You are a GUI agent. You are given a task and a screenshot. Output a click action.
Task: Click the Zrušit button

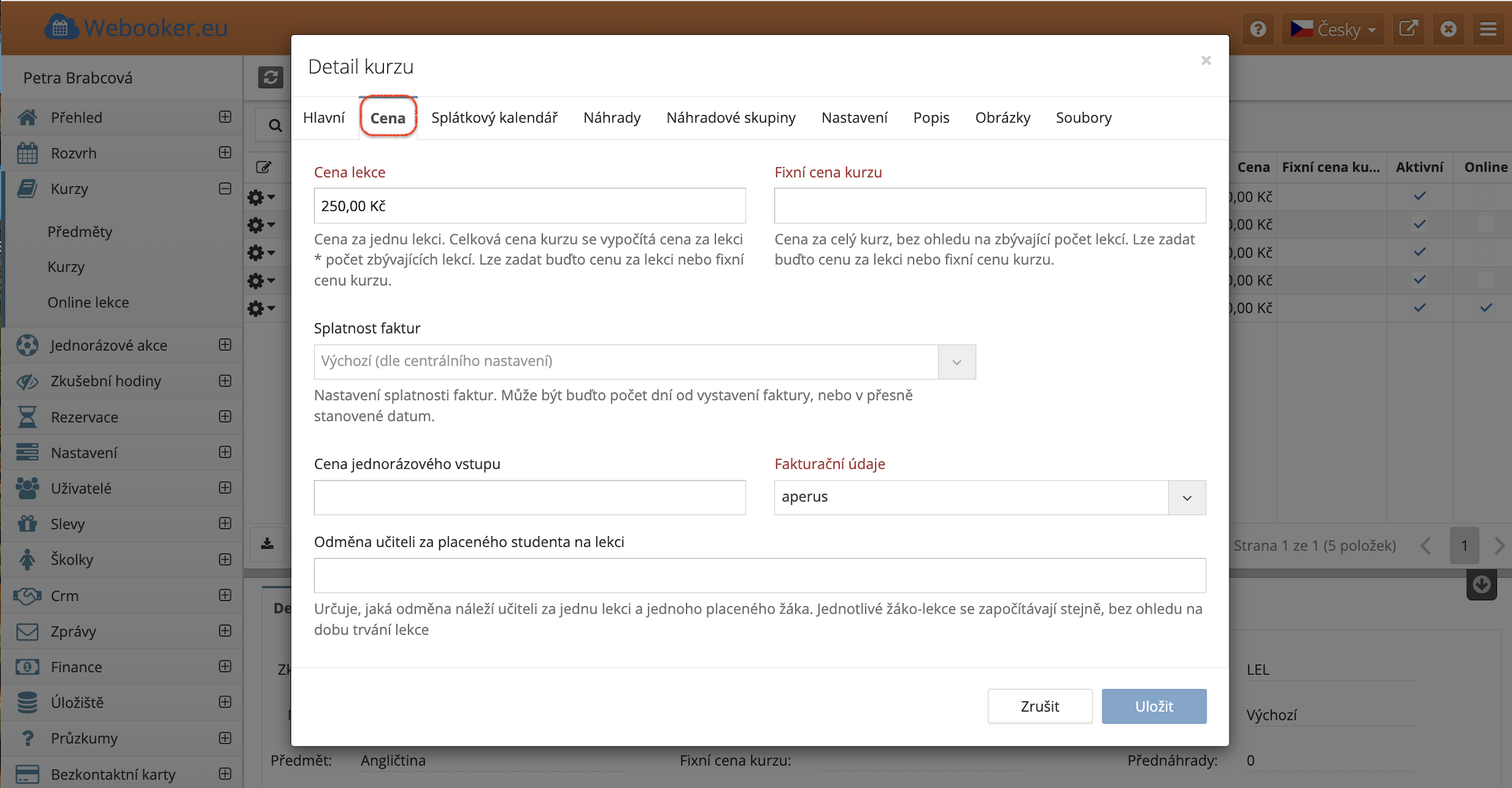pos(1039,706)
